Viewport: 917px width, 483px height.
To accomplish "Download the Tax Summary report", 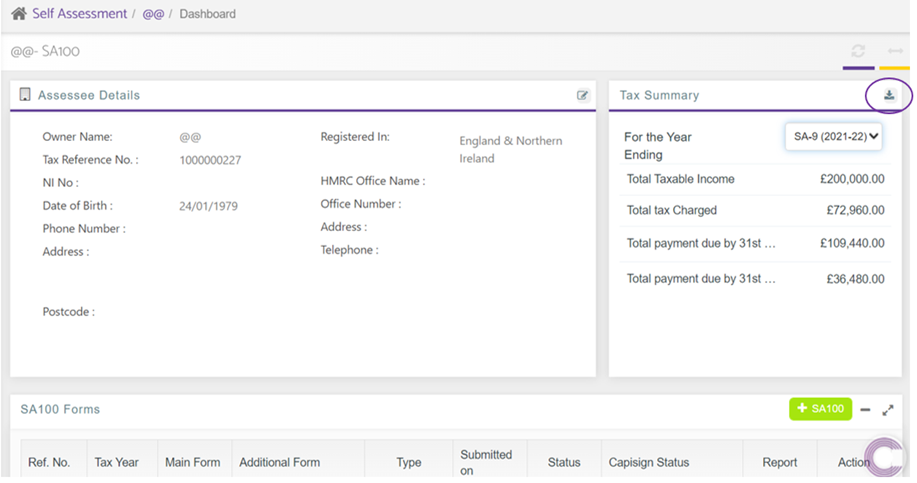I will [x=889, y=95].
